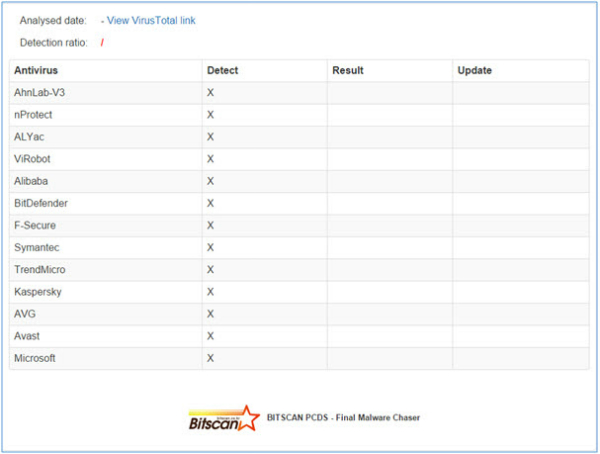Click the Analysed date label

(x=53, y=21)
